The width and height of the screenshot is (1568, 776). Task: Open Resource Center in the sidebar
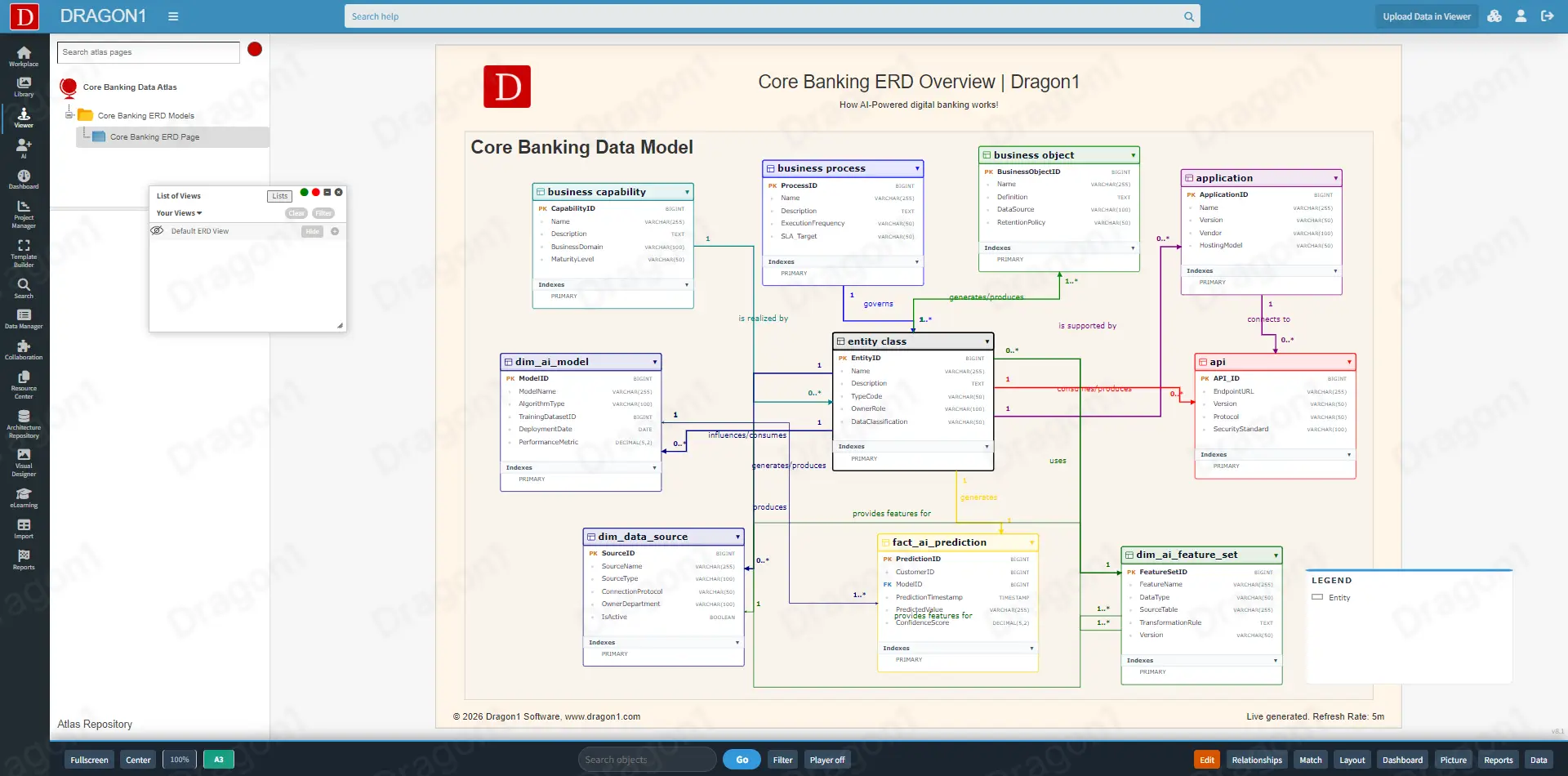[24, 385]
